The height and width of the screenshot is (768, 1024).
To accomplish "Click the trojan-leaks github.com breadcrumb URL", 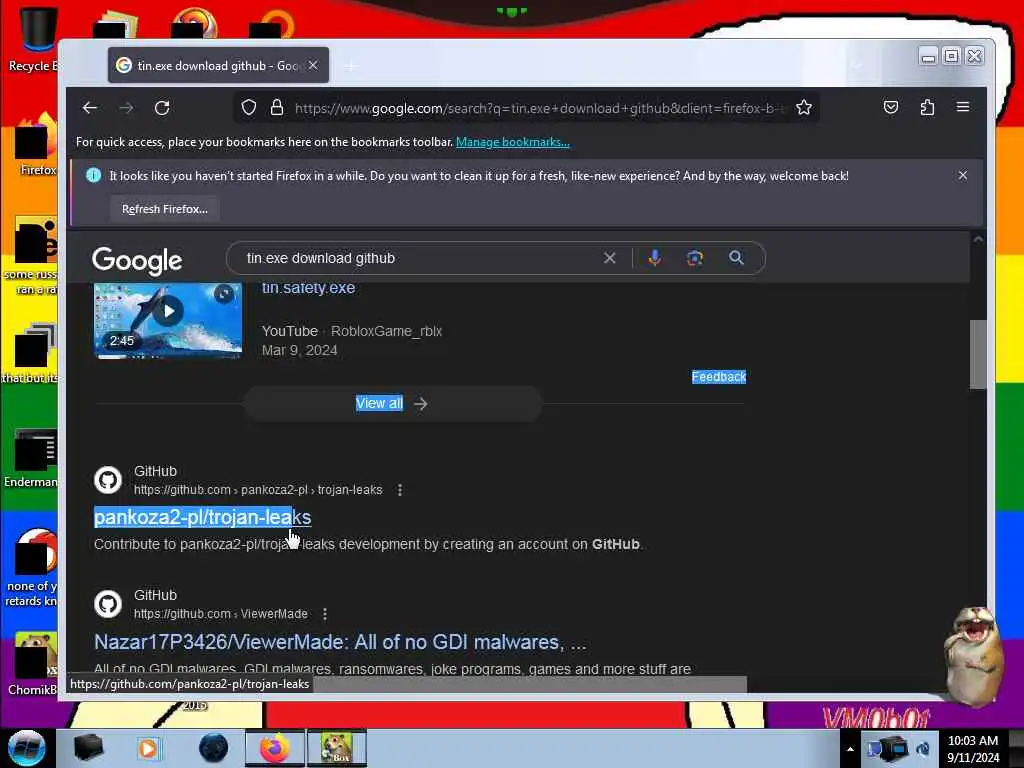I will [x=258, y=490].
